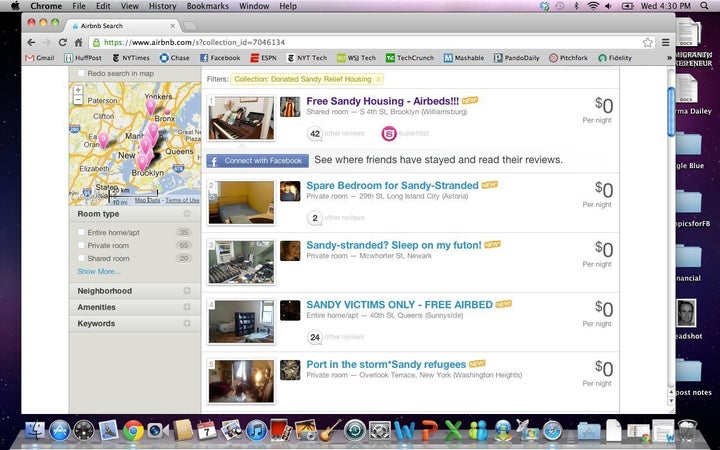Open the File menu

click(79, 6)
